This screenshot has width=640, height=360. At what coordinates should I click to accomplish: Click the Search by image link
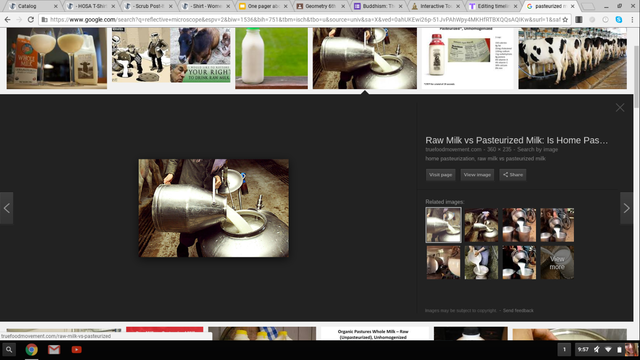(538, 149)
